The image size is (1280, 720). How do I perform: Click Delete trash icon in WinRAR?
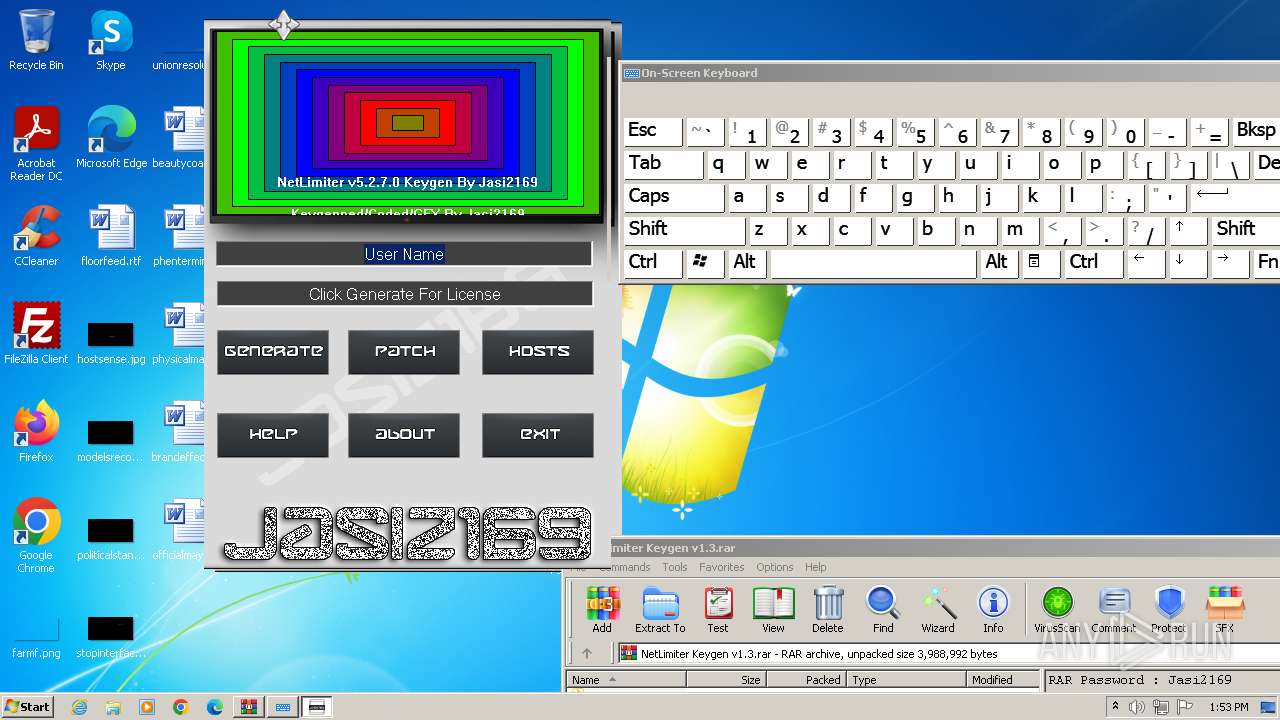click(x=827, y=610)
